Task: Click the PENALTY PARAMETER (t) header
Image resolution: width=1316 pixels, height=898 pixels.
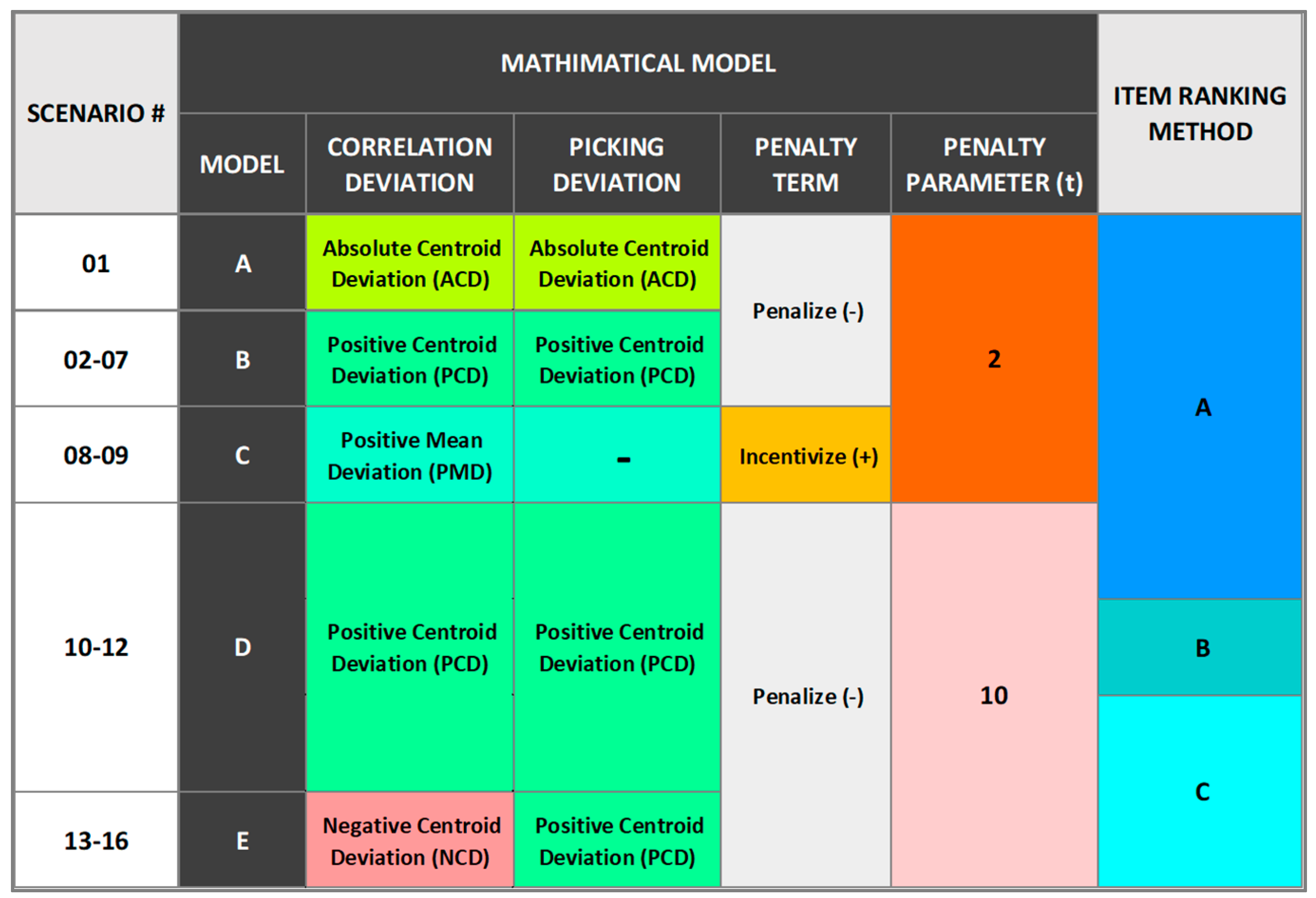Action: click(994, 164)
